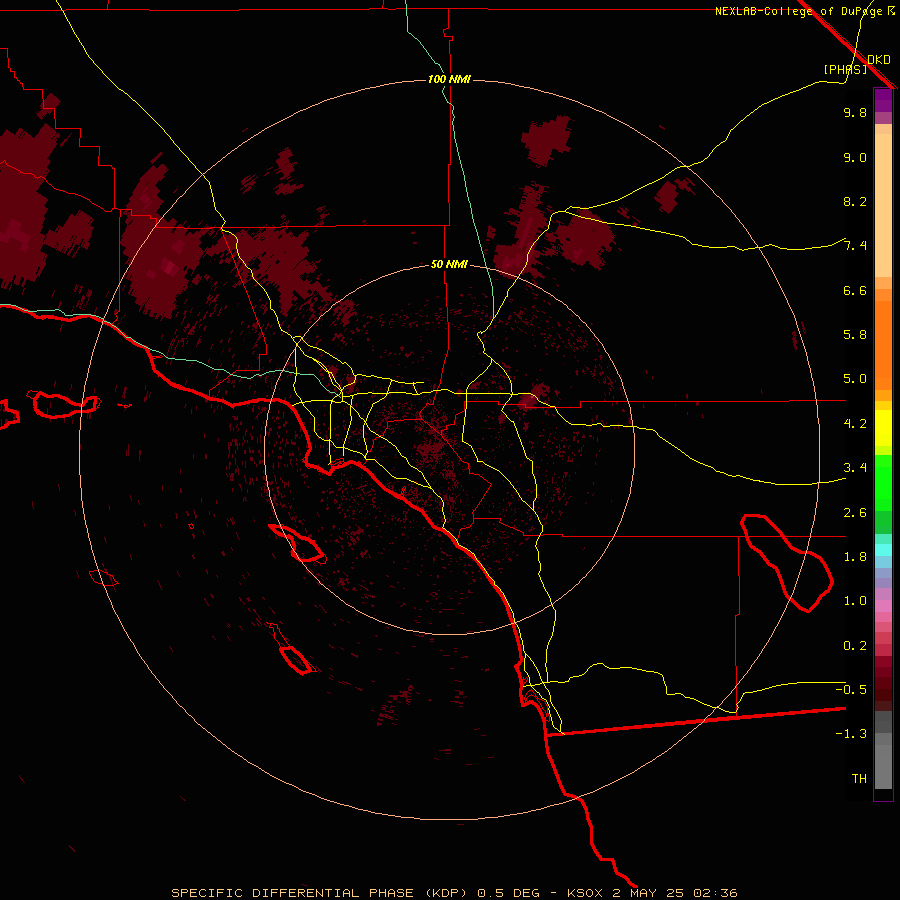Pick the bright green swatch near 3.4
Image resolution: width=900 pixels, height=900 pixels.
pos(883,481)
